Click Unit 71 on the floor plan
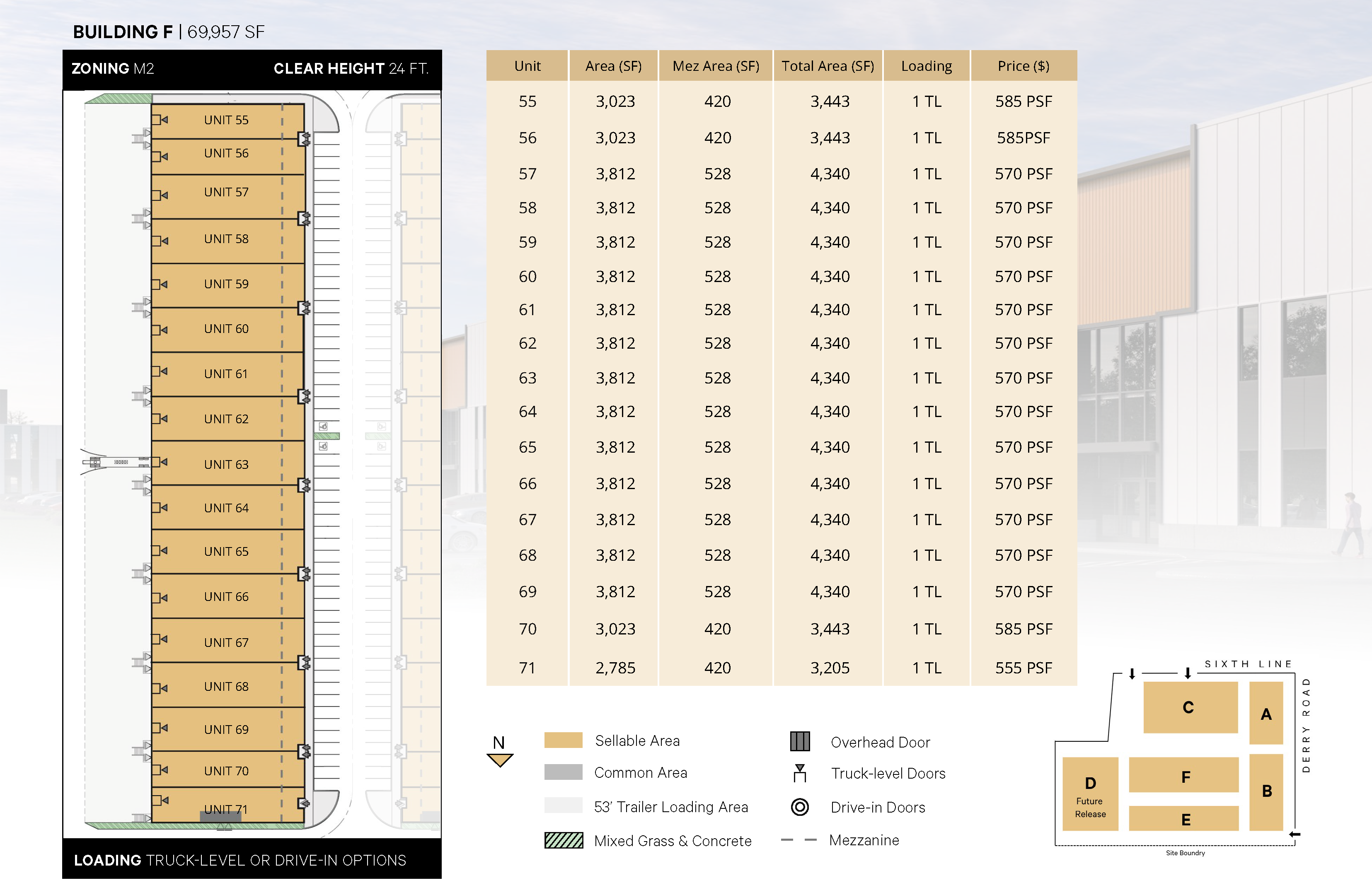The width and height of the screenshot is (1372, 890). [x=226, y=808]
